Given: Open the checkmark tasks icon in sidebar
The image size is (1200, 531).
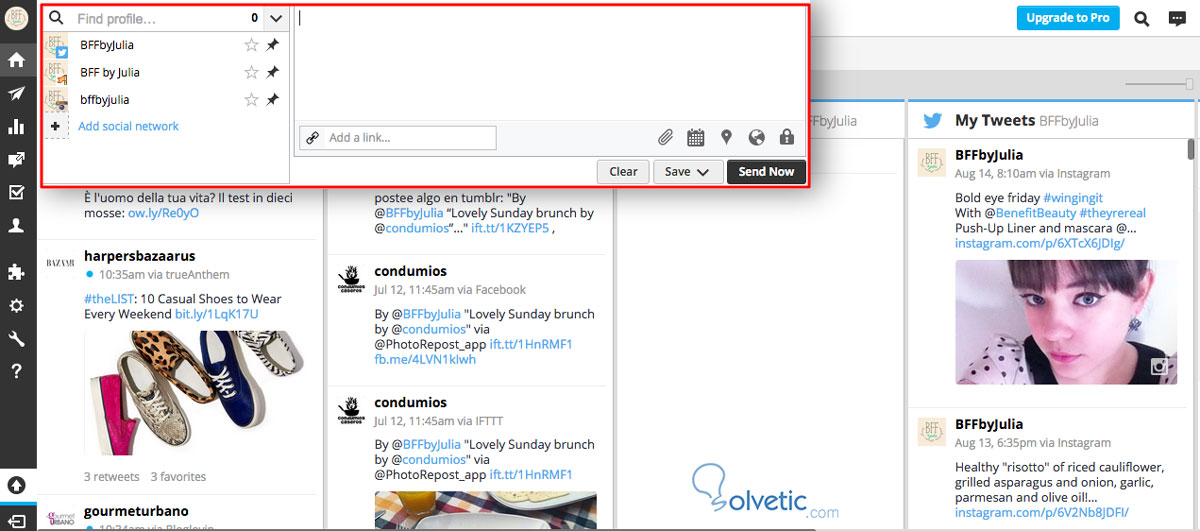Looking at the screenshot, I should (x=16, y=193).
